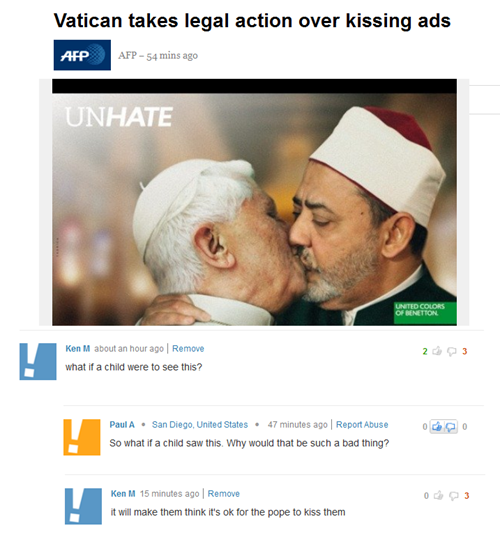Click San Diego, United States location link

[200, 424]
